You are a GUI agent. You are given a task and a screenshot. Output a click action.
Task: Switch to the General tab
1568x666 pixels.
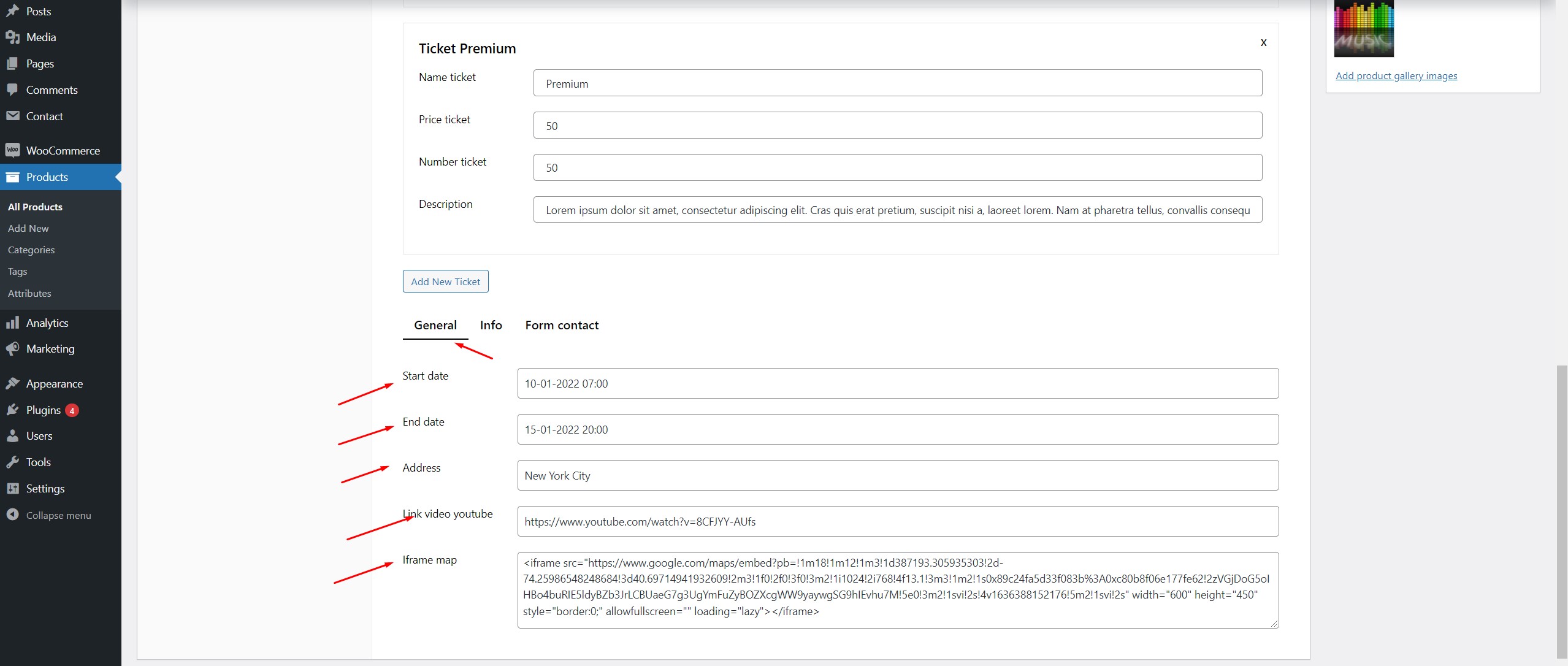point(435,326)
